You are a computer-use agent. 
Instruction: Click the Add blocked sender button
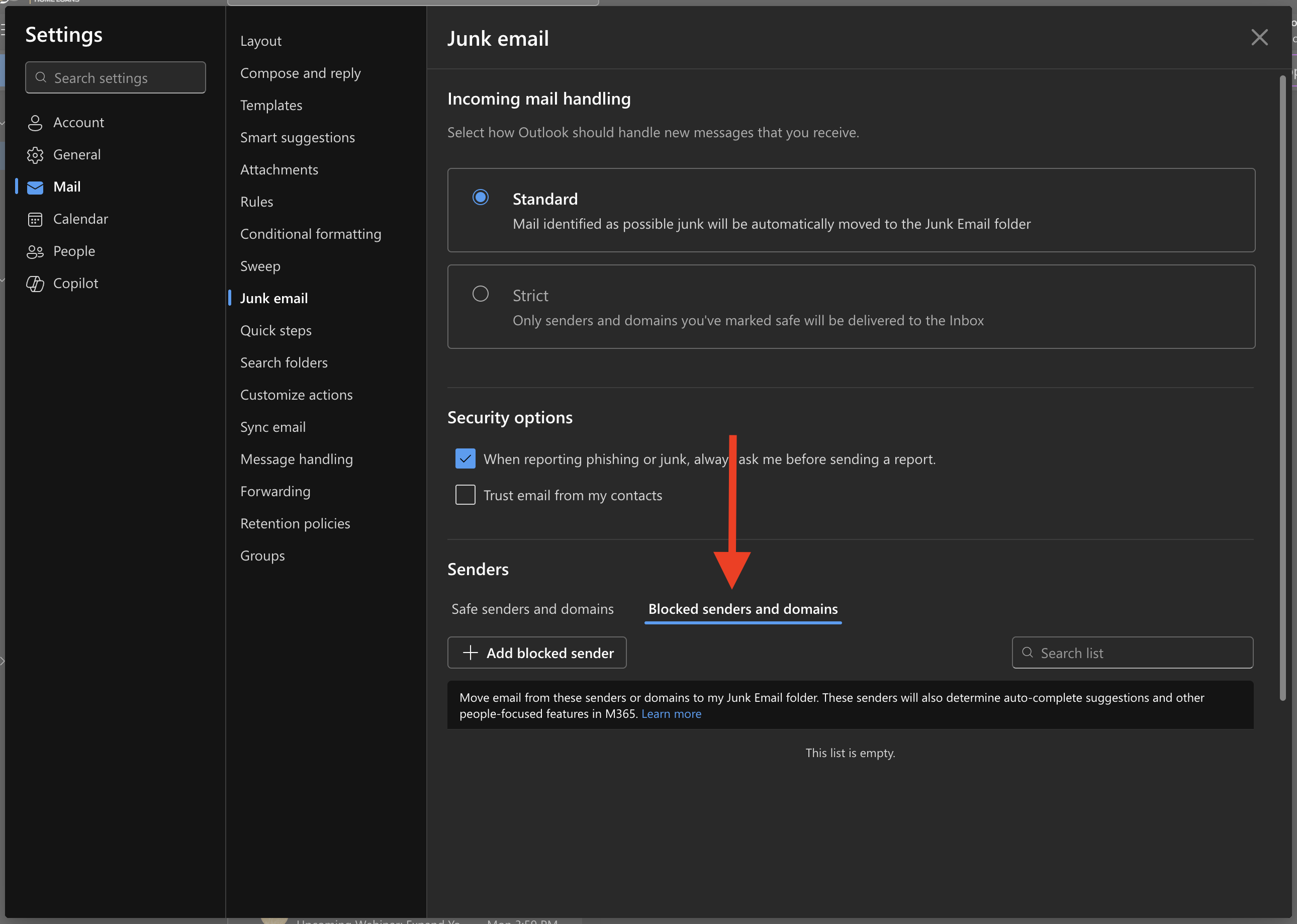pos(536,653)
